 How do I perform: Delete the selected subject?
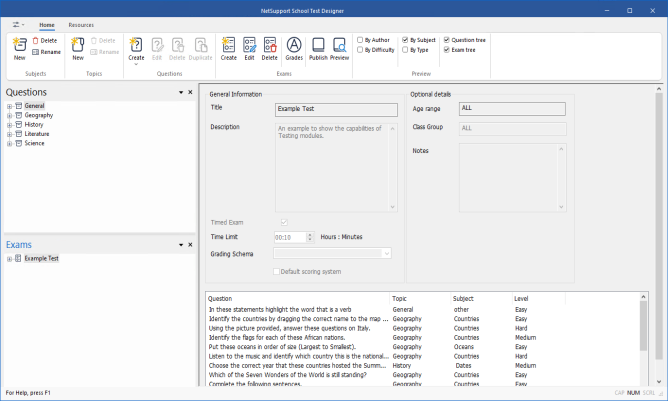pos(45,40)
